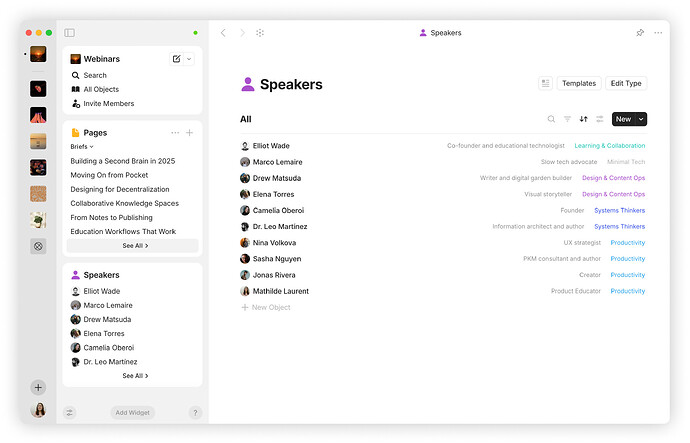
Task: Click the Templates button
Action: pyautogui.click(x=579, y=83)
